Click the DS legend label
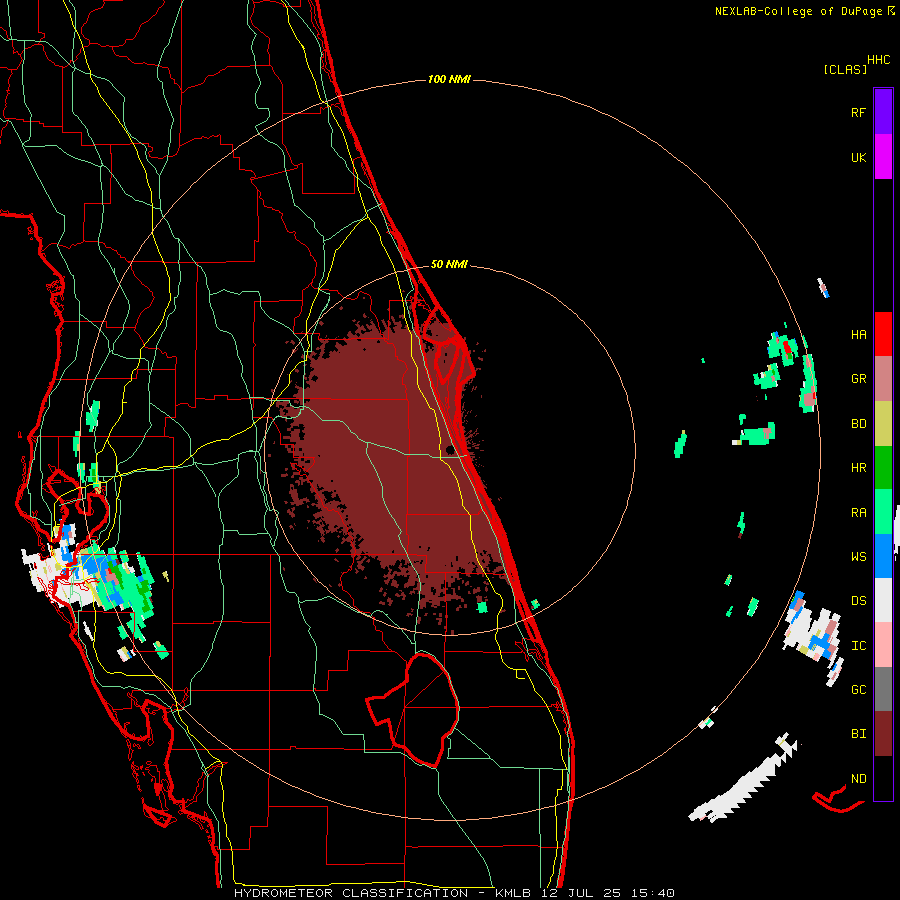The height and width of the screenshot is (900, 900). 858,600
